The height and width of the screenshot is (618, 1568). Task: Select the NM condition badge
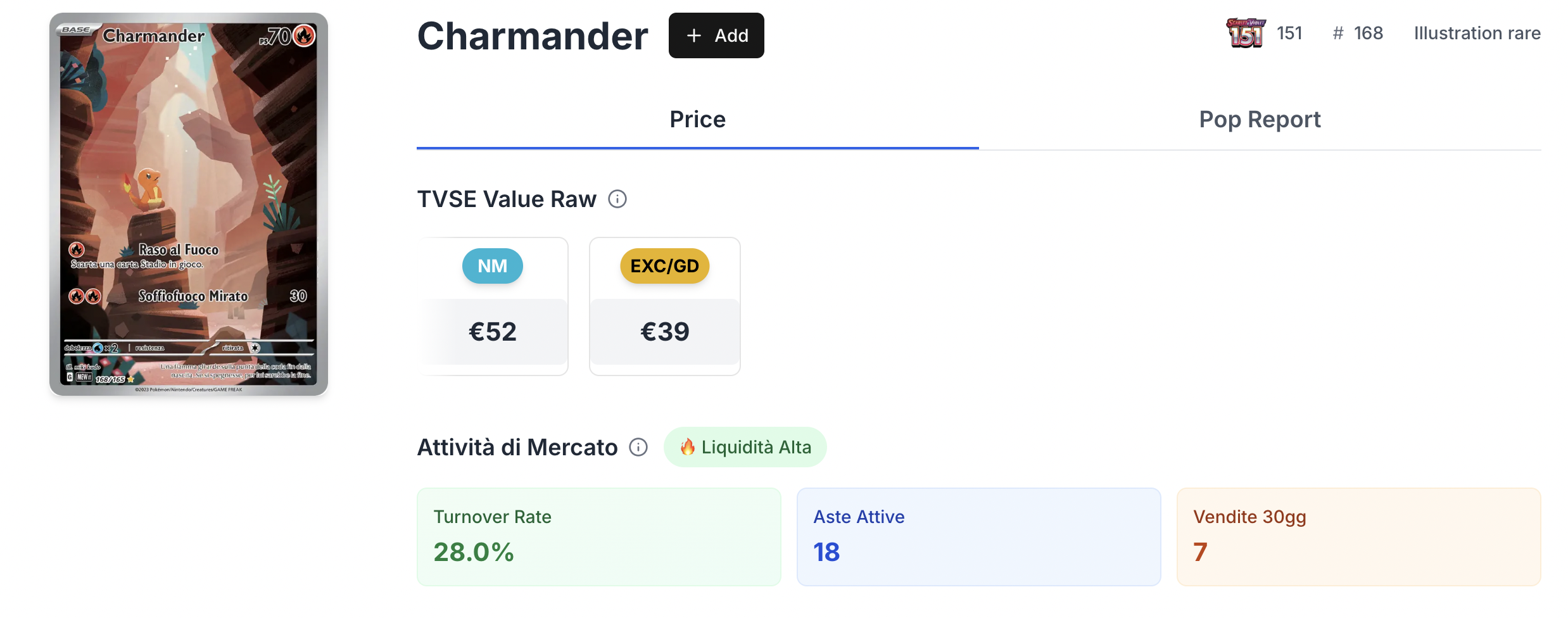[492, 266]
